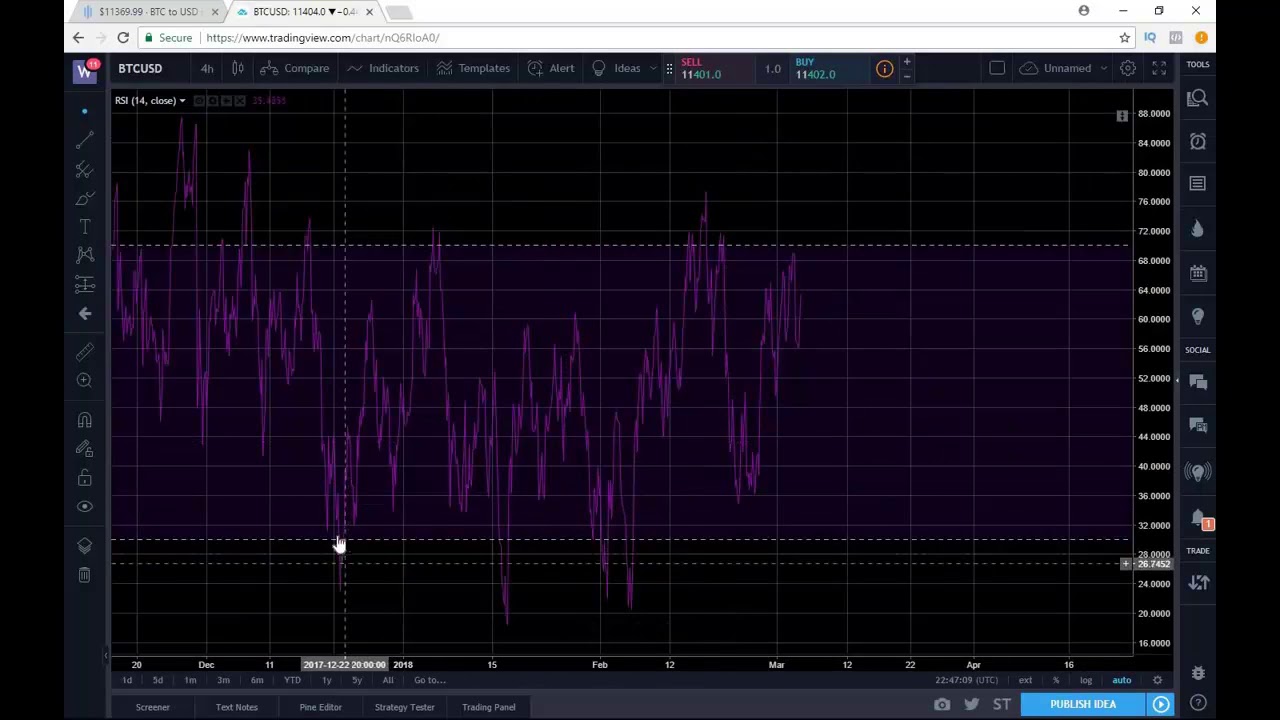Open the Ideas menu
1280x720 pixels.
[616, 68]
